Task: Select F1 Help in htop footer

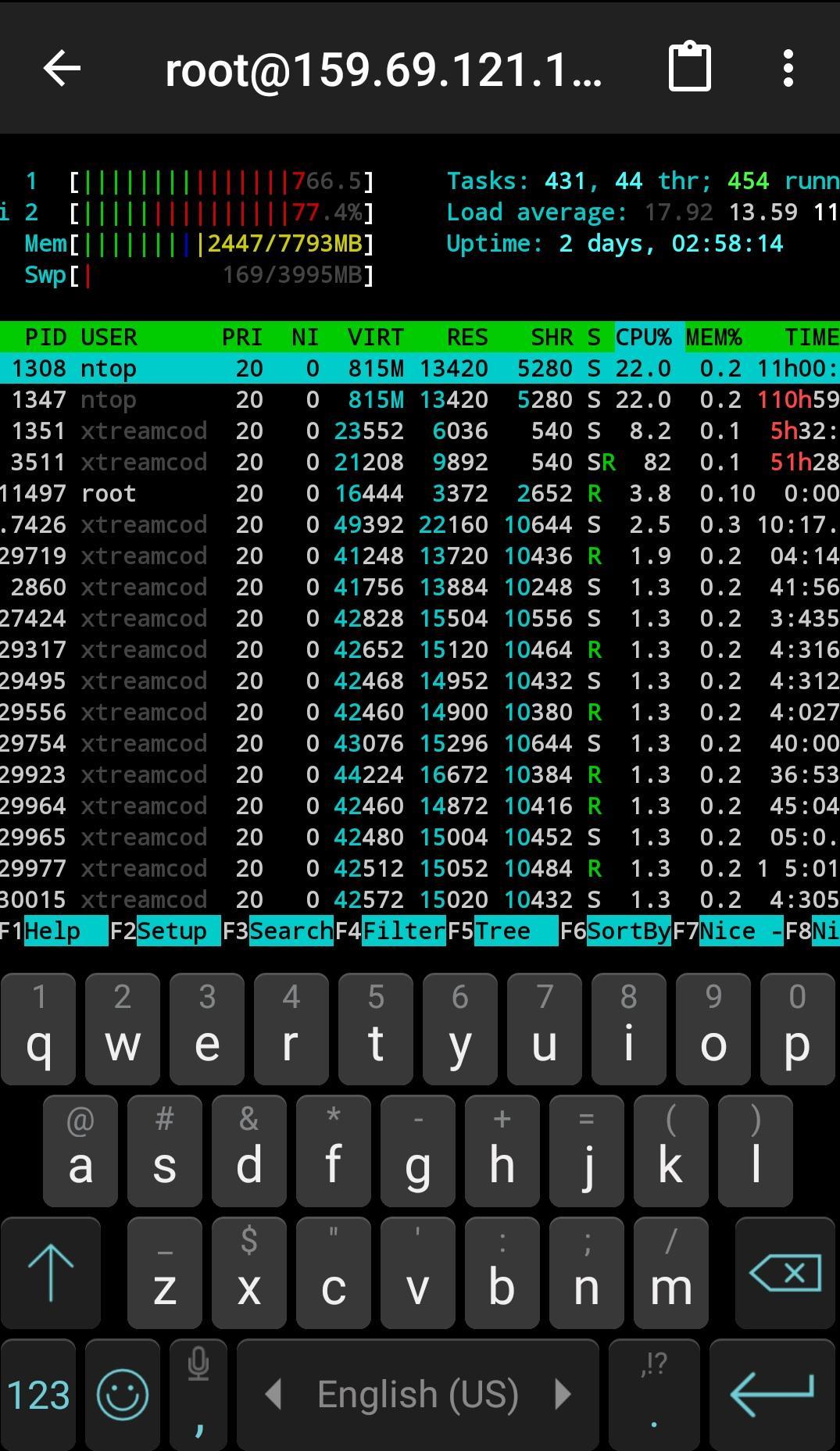Action: click(x=53, y=931)
